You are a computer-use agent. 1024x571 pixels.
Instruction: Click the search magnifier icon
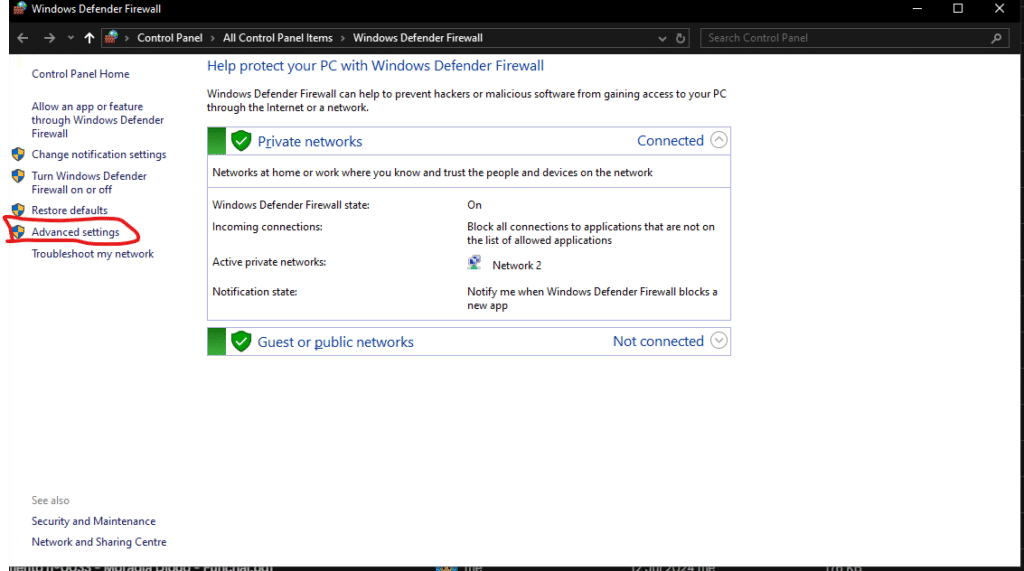tap(996, 38)
